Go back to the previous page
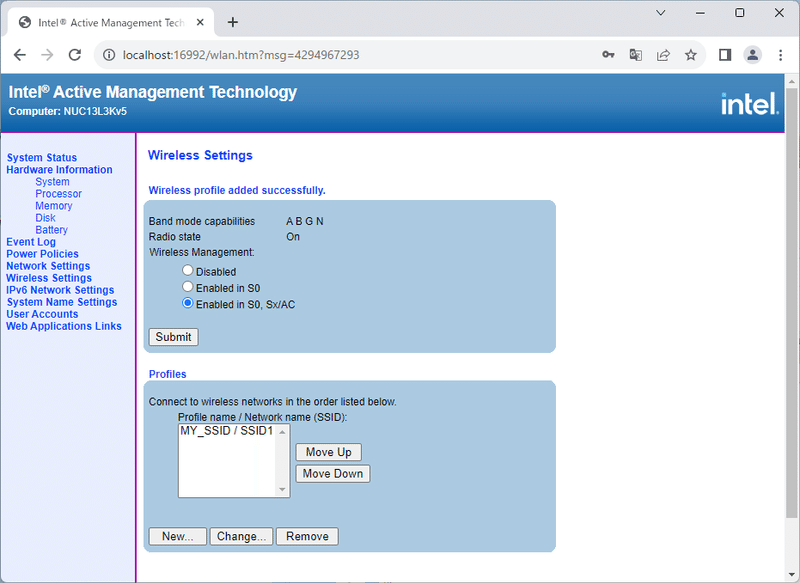 (20, 55)
